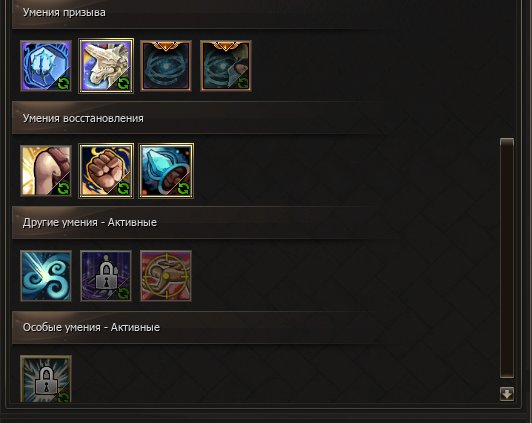Select the clenched fist recovery skill
Screen dimensions: 532x423
point(106,171)
